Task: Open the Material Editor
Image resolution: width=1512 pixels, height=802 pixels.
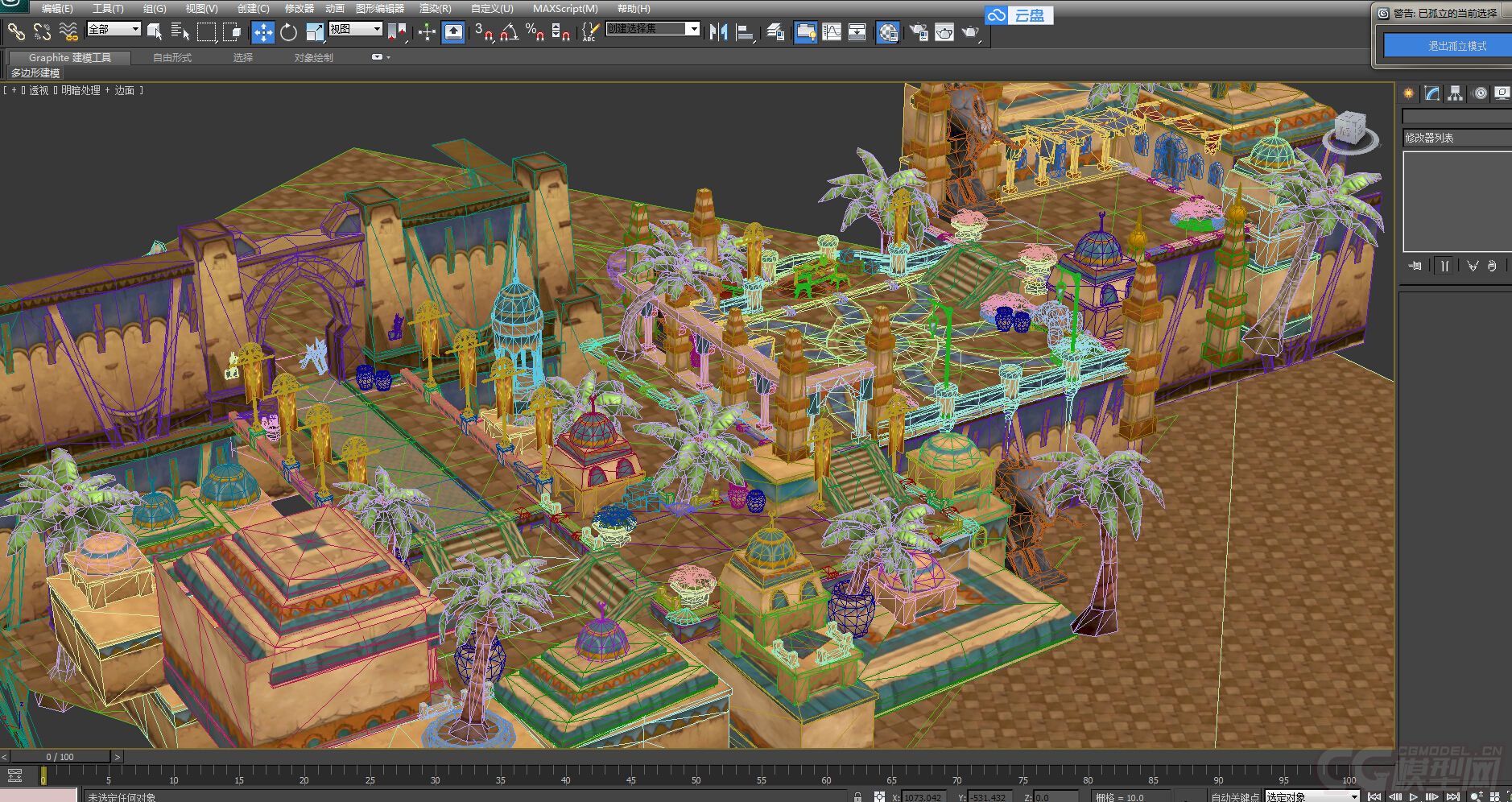Action: pyautogui.click(x=888, y=32)
